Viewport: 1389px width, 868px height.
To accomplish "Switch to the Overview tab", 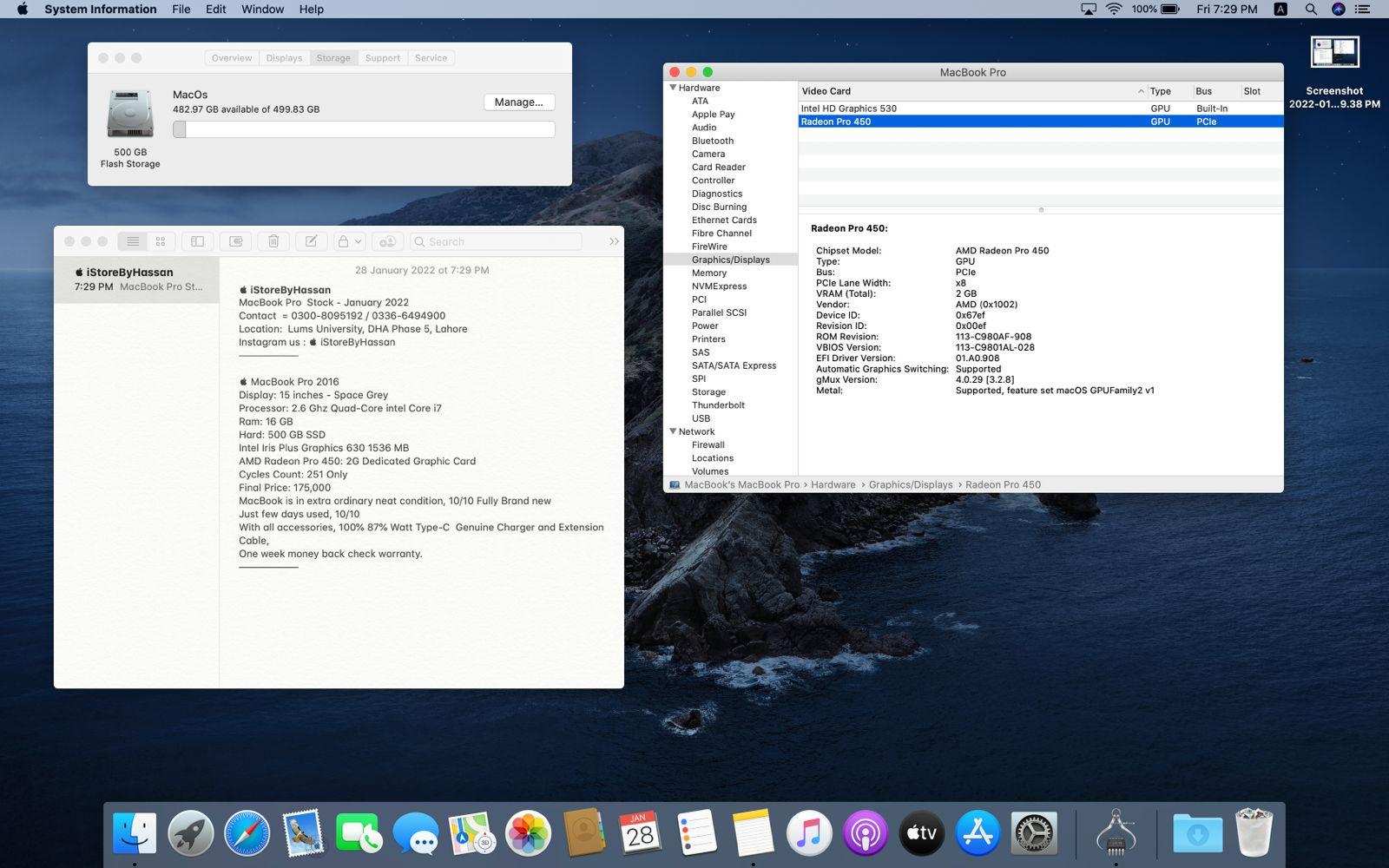I will 232,58.
